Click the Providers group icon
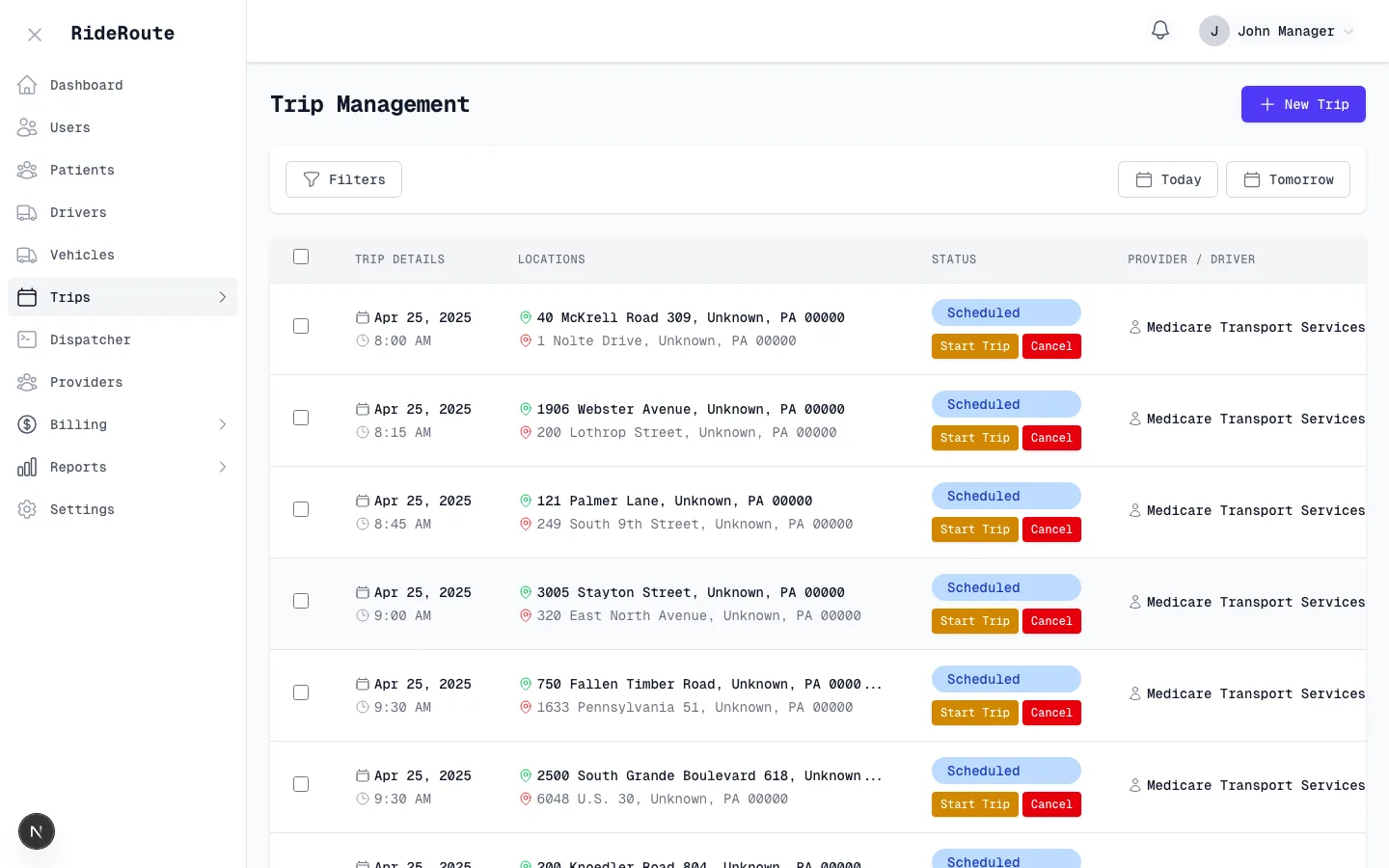 [x=27, y=382]
